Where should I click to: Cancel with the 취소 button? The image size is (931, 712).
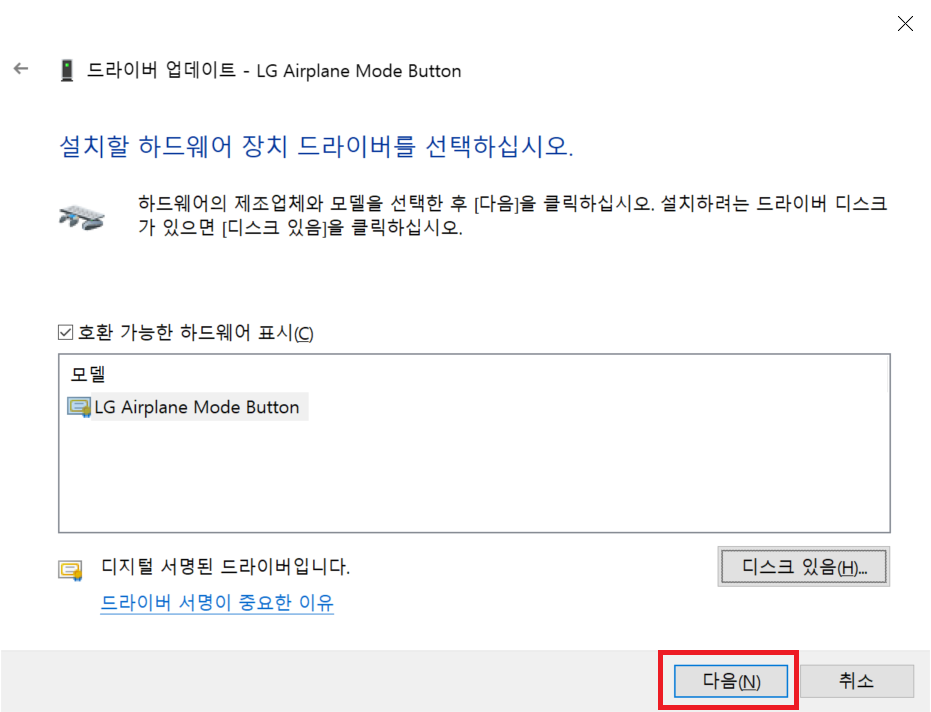(856, 681)
